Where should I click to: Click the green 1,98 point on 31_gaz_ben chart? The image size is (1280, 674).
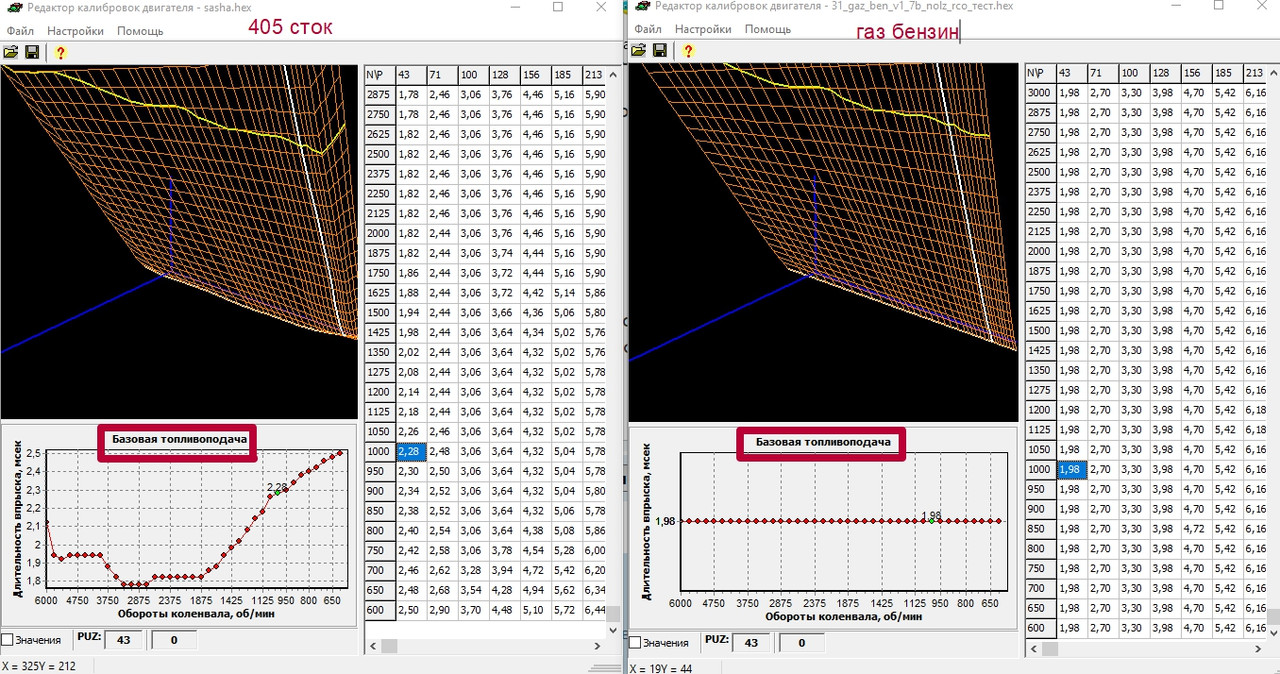click(x=931, y=520)
